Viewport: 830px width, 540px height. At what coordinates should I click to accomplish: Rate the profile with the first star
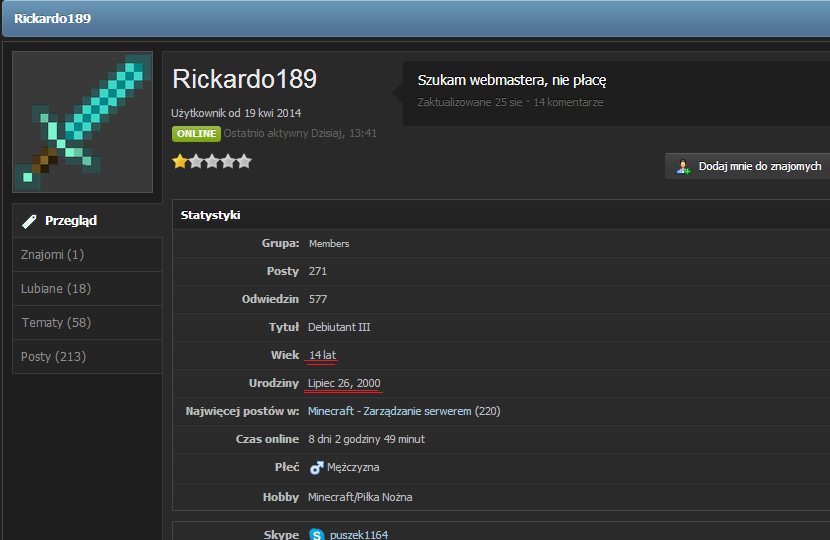click(x=180, y=161)
